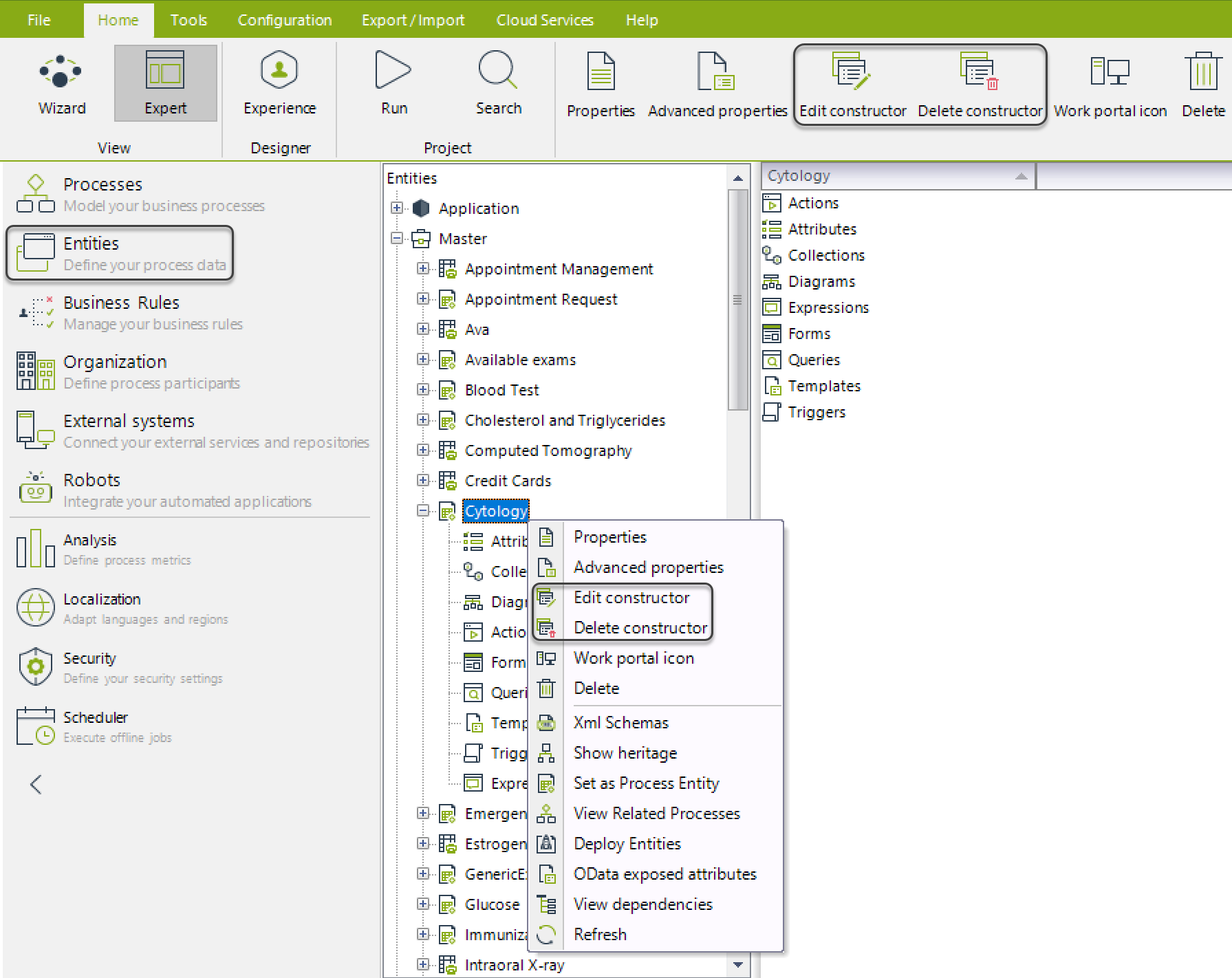Select Properties in context menu
This screenshot has height=978, width=1232.
pyautogui.click(x=656, y=537)
